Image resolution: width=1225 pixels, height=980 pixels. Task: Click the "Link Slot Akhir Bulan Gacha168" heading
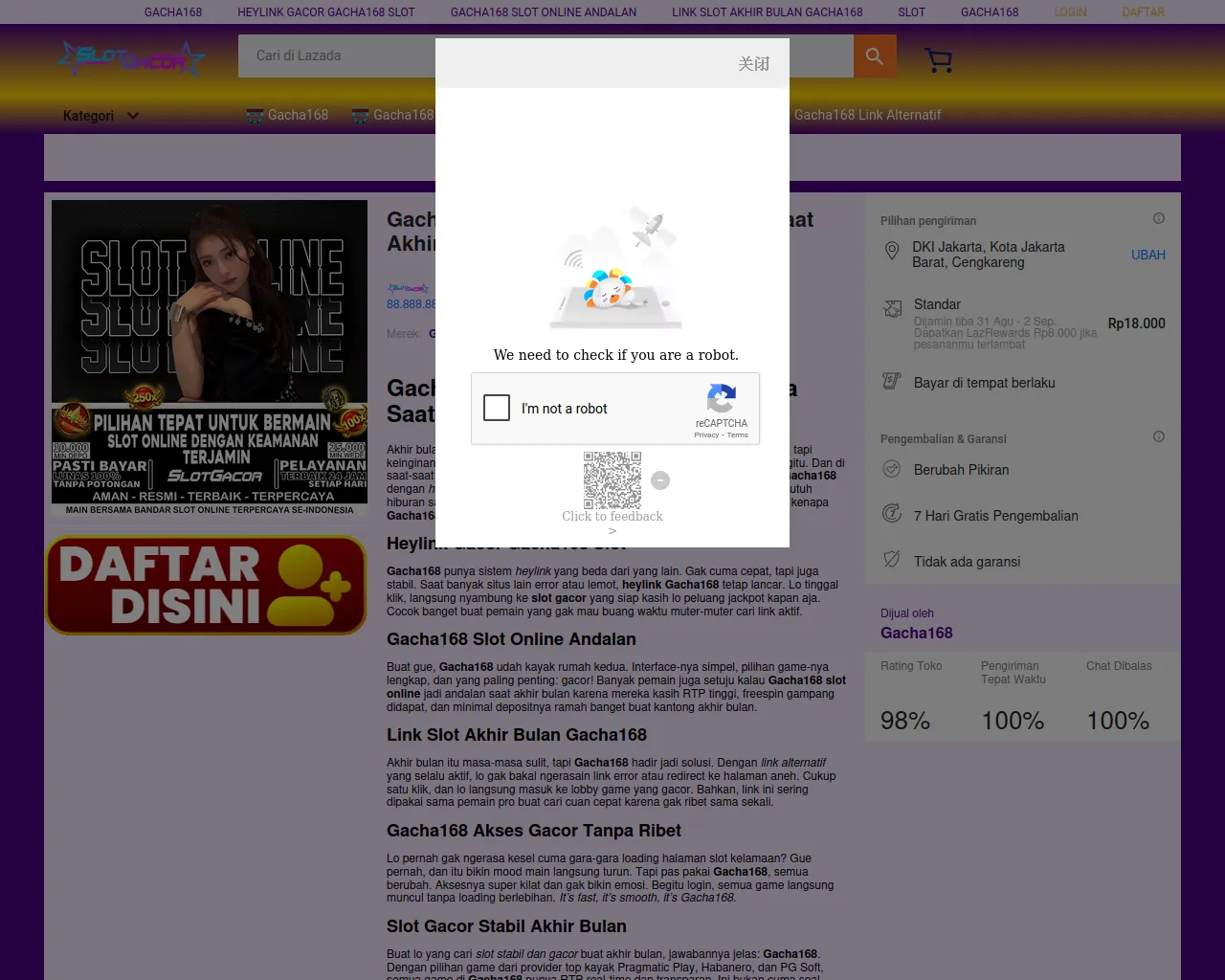[517, 735]
